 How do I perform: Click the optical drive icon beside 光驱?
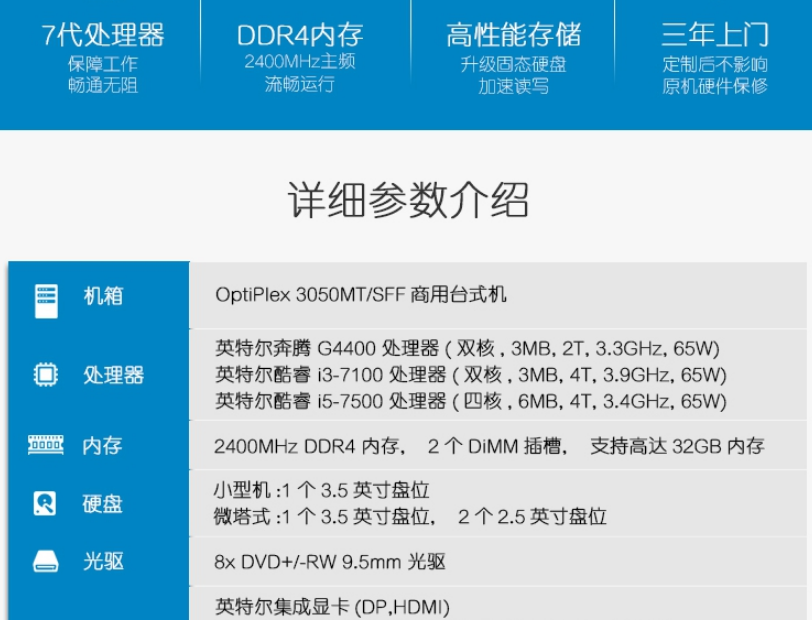(46, 561)
